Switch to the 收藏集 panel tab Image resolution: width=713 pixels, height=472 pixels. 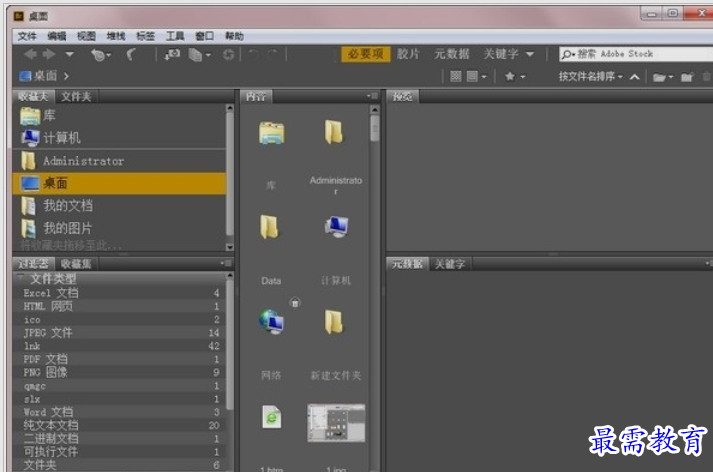click(76, 264)
